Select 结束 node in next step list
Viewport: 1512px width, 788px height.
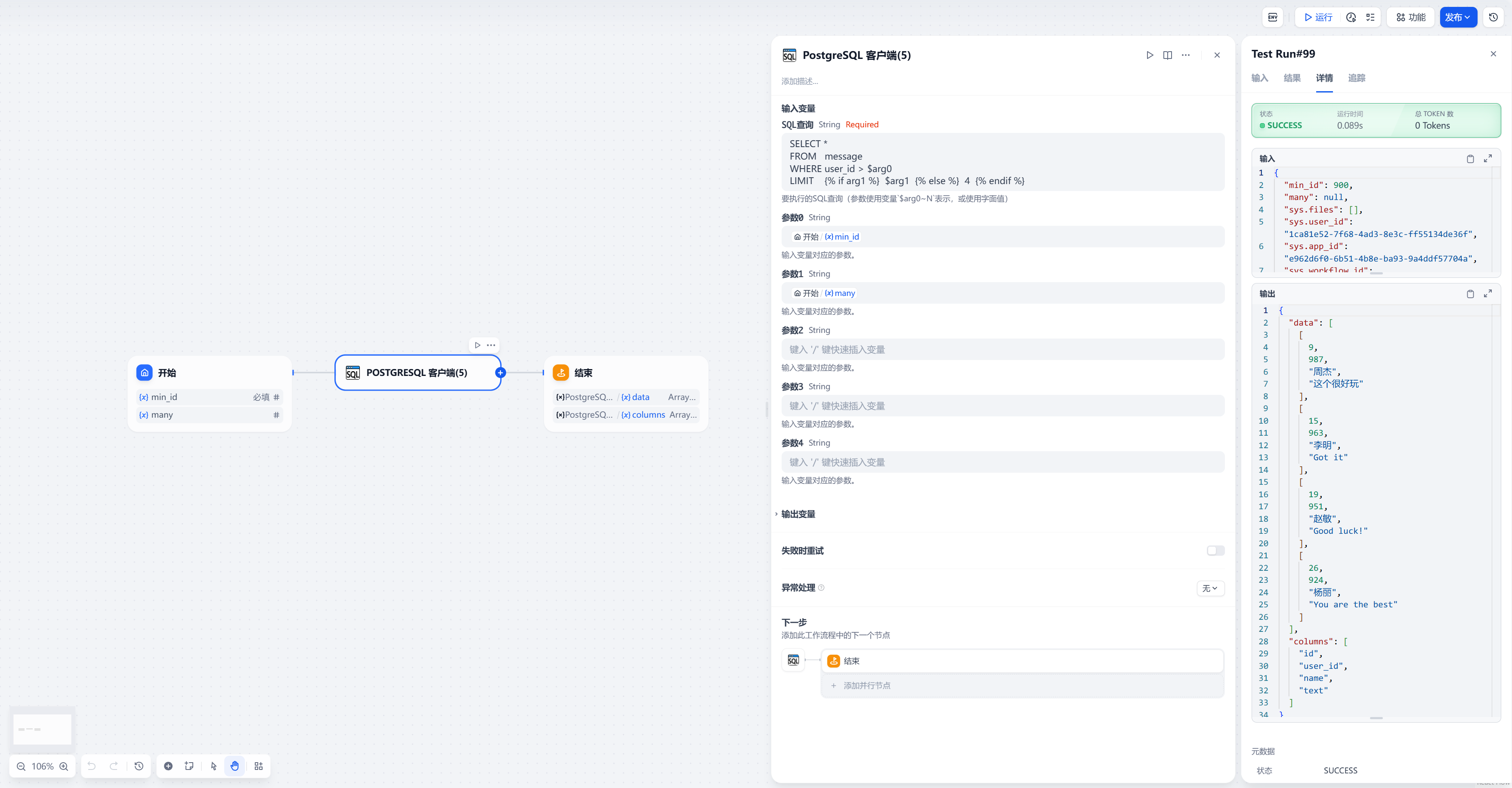pos(1023,661)
